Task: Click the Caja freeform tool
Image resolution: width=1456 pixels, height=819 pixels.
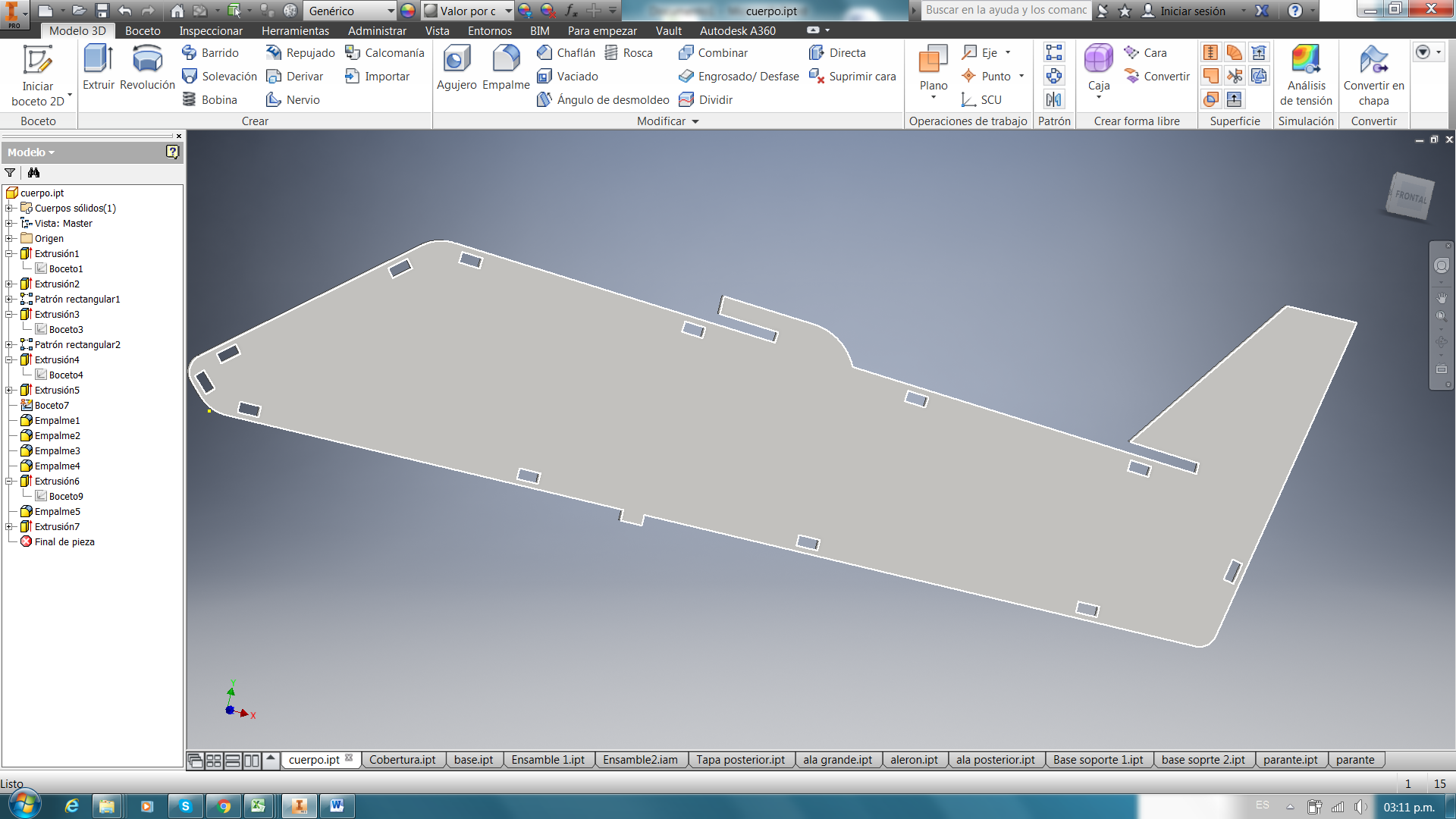Action: [1098, 67]
